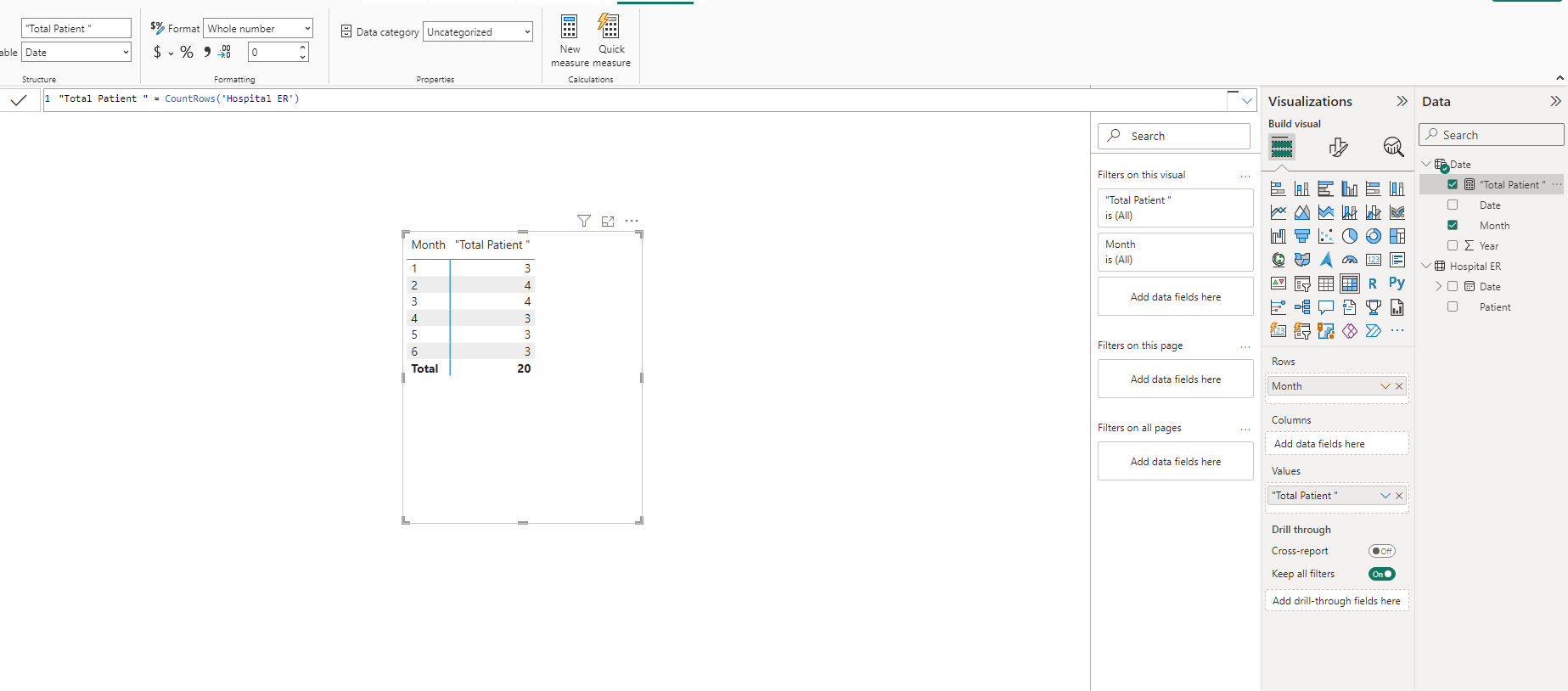Select the Slicer visual
This screenshot has height=691, width=1568.
pyautogui.click(x=1301, y=284)
